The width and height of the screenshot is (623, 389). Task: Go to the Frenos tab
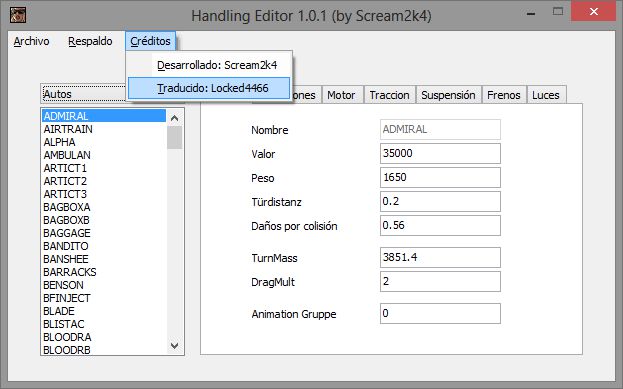click(503, 95)
